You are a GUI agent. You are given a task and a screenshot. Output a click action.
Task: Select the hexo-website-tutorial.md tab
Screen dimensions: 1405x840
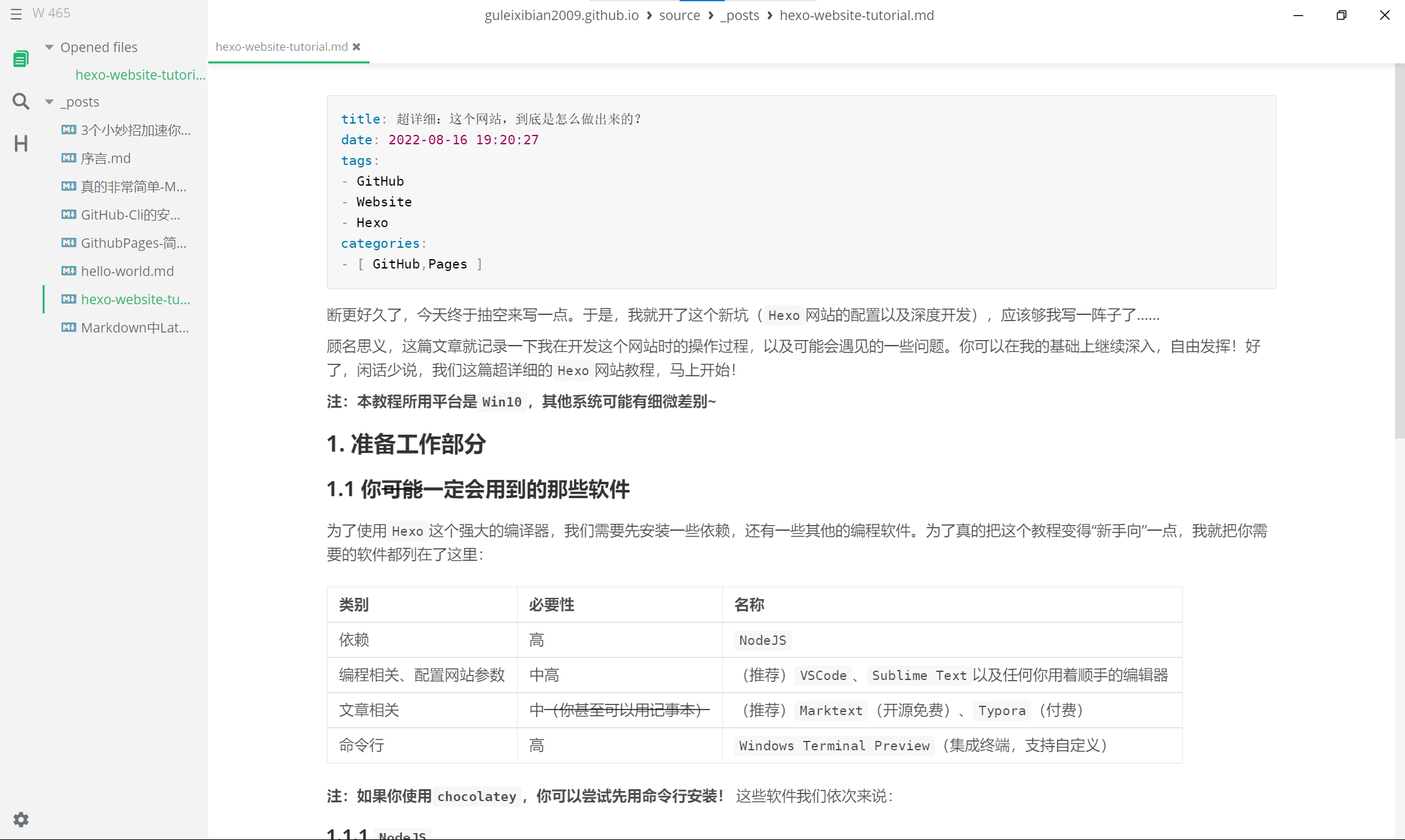[x=281, y=47]
